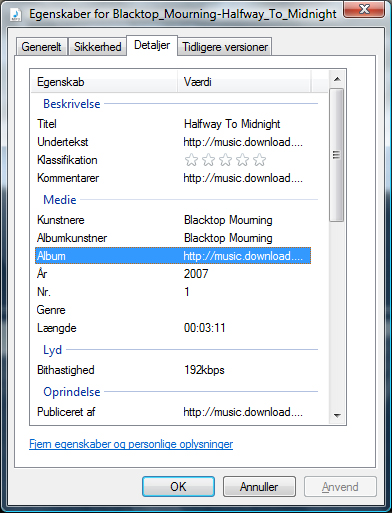
Task: Select the Længde value 00:03:11
Action: 205,328
